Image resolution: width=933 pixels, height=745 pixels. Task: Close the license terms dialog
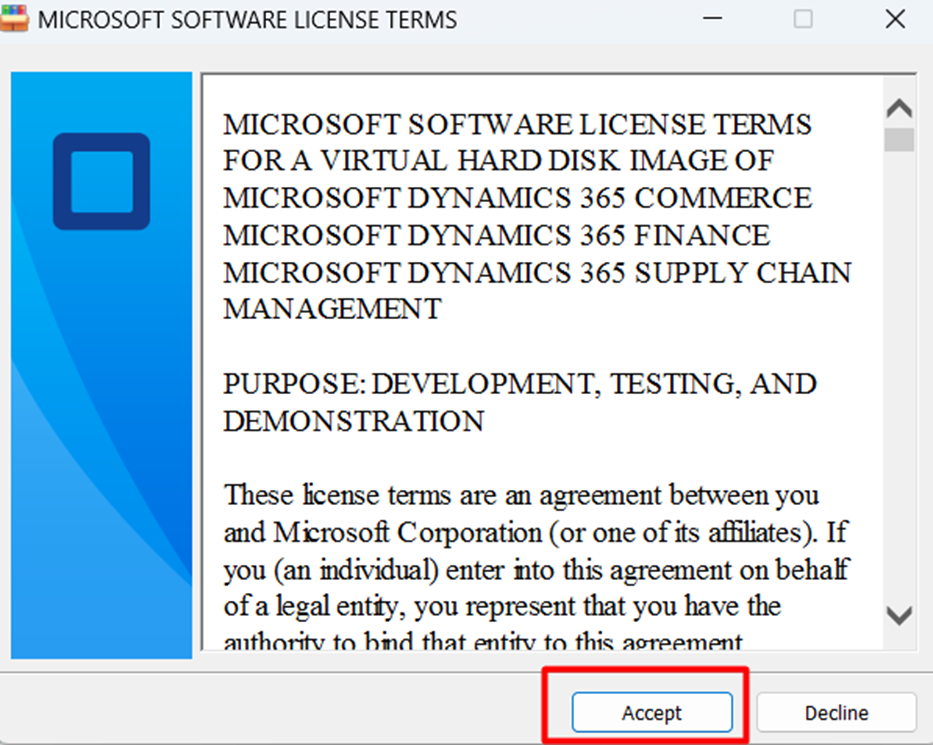click(x=895, y=19)
